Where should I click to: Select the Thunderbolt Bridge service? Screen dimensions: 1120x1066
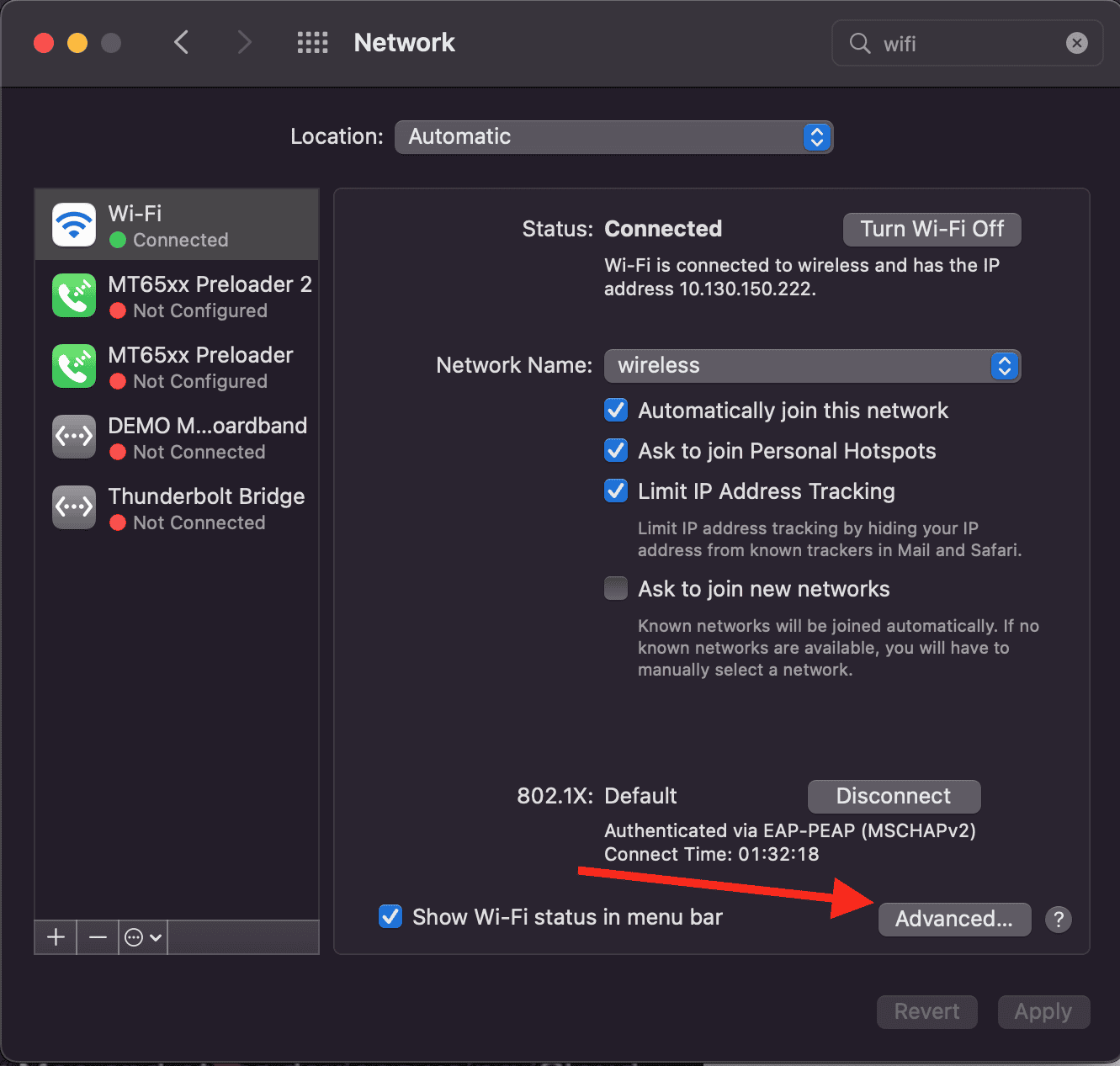(x=177, y=508)
